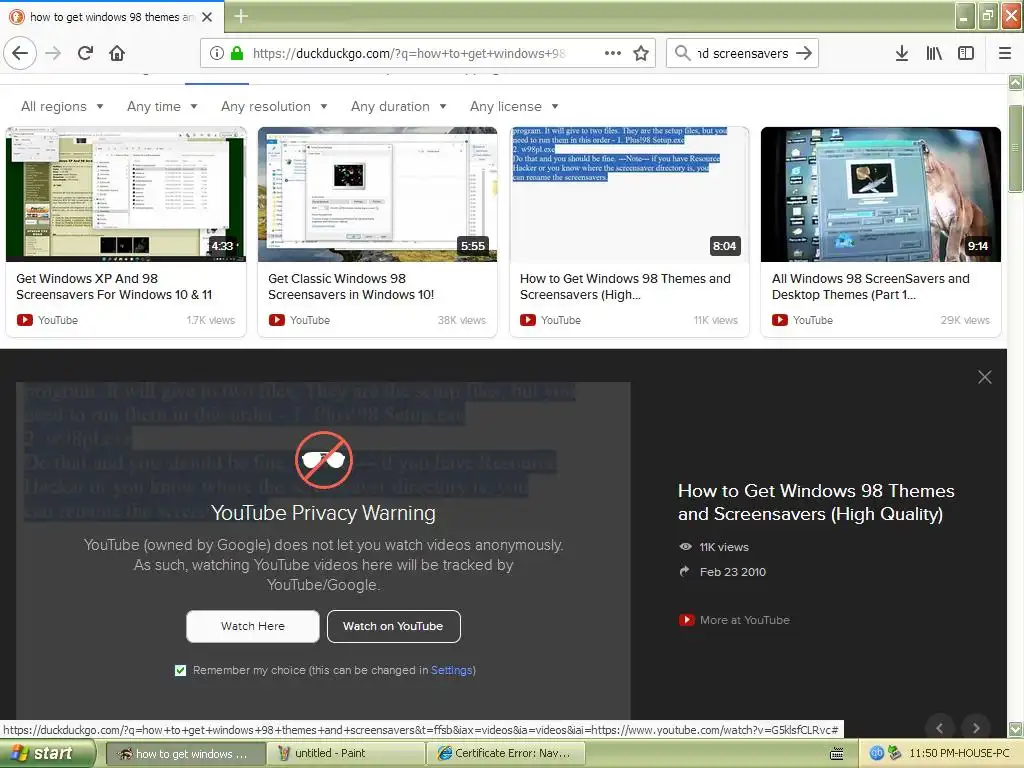Click the vertical scrollbar thumb
1024x768 pixels.
(x=1016, y=148)
